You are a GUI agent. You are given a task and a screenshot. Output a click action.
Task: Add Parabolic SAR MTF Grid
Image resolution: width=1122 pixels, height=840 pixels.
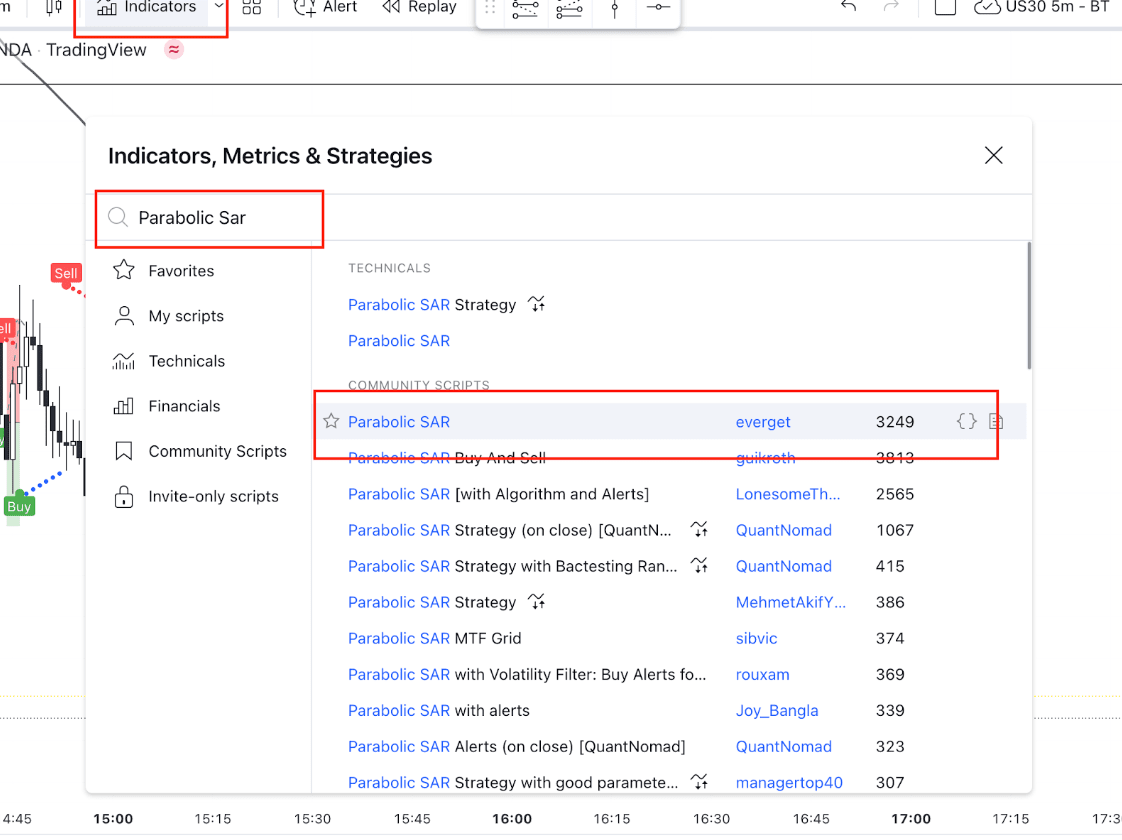[434, 638]
